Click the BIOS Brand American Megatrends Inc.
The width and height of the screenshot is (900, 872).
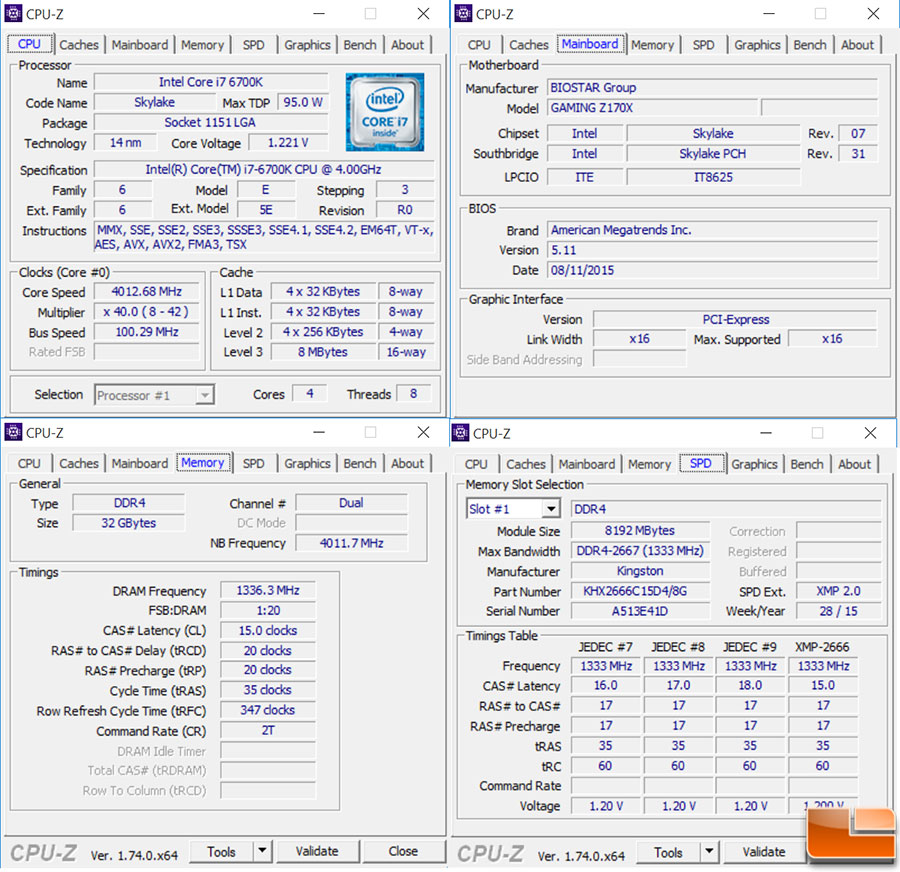pos(712,230)
